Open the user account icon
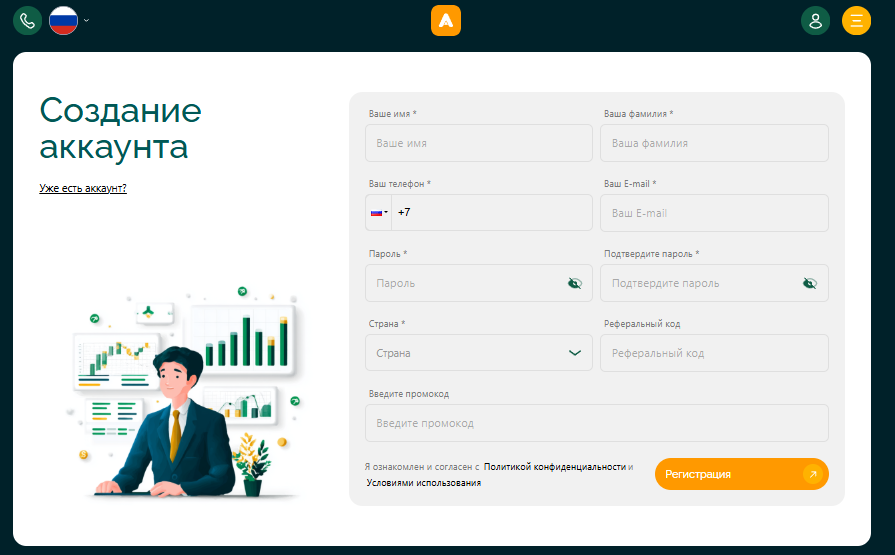Viewport: 895px width, 555px height. (816, 21)
